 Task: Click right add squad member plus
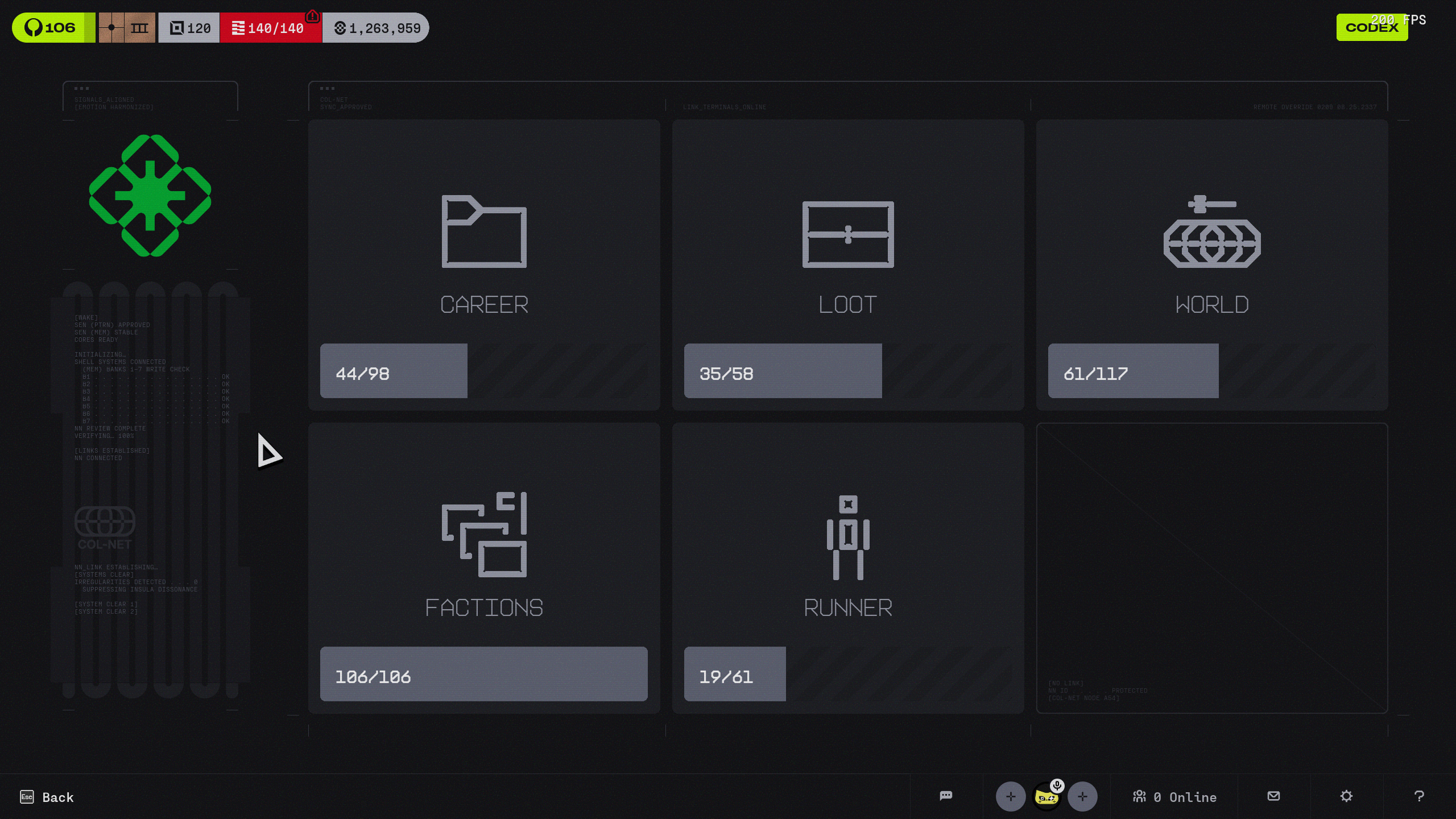point(1082,796)
